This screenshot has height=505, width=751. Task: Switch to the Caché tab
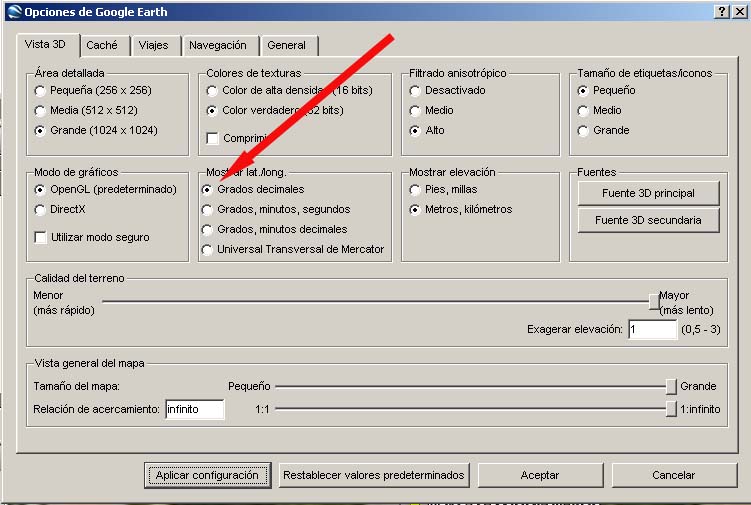click(102, 45)
